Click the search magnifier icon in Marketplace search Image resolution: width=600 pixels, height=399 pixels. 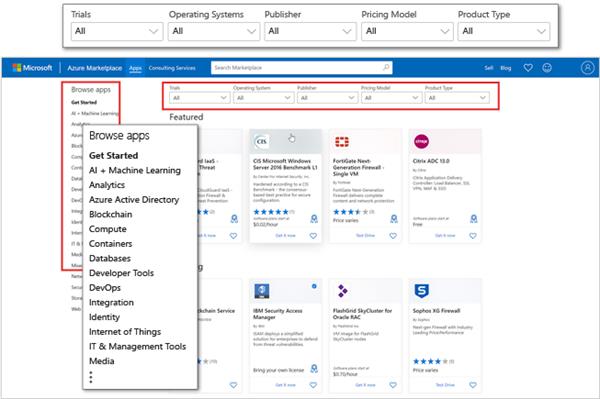coord(386,67)
